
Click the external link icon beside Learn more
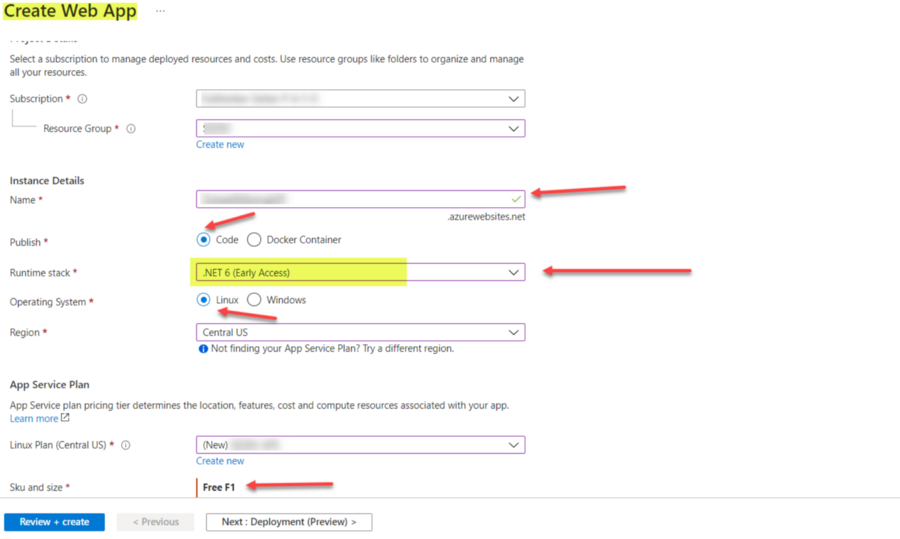[65, 418]
